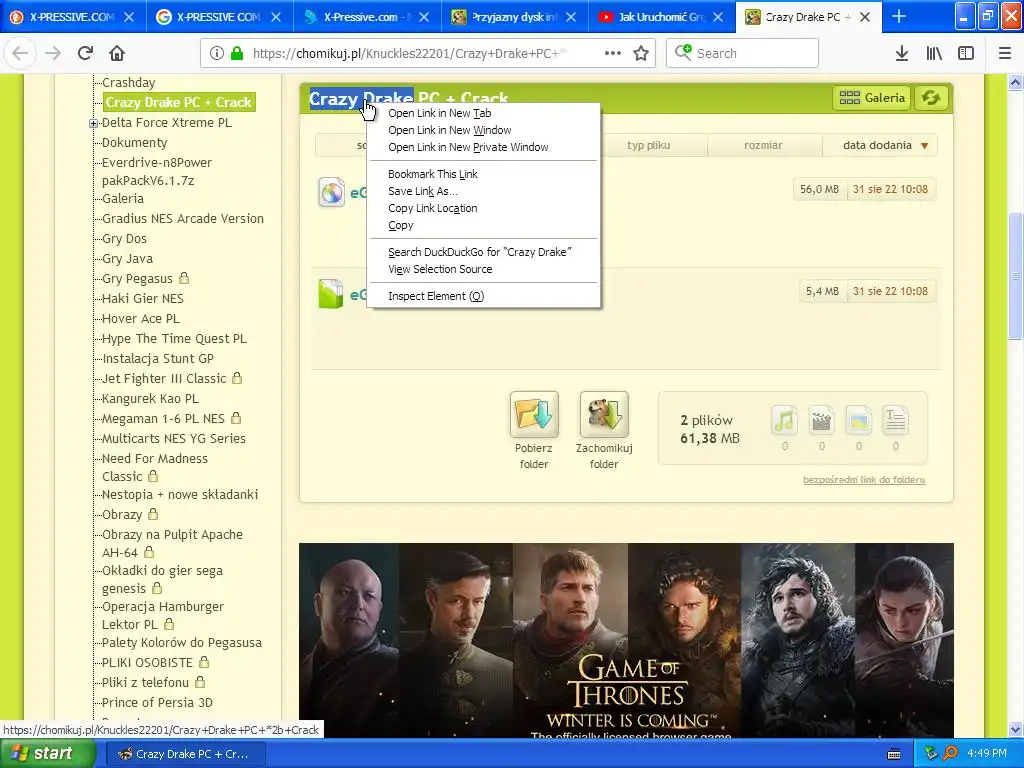Choose Open Link in New Private Window
The height and width of the screenshot is (768, 1024).
[x=484, y=147]
